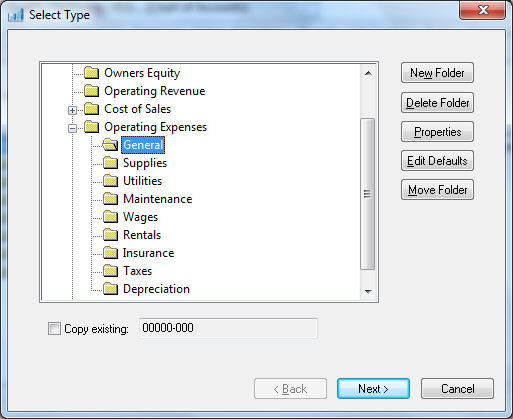Click the Supplies folder icon
513x419 pixels.
[110, 163]
